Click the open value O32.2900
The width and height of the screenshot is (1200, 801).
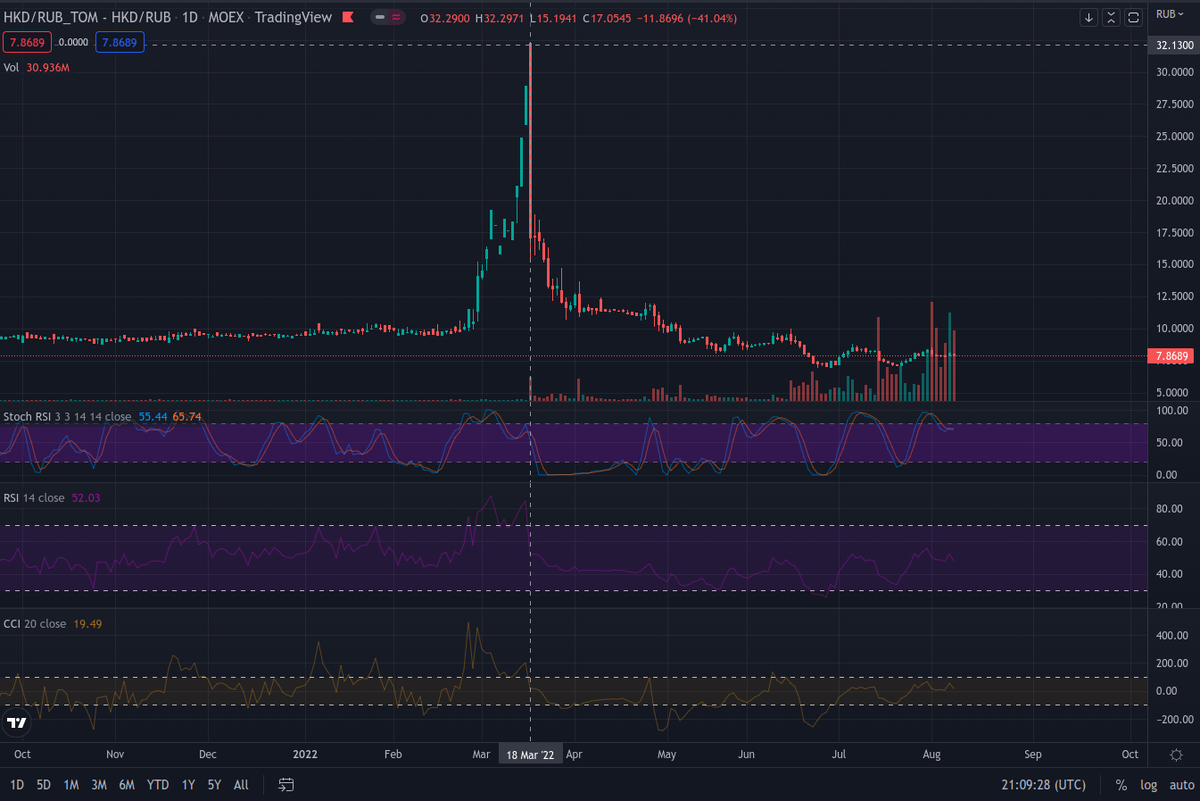(x=447, y=18)
